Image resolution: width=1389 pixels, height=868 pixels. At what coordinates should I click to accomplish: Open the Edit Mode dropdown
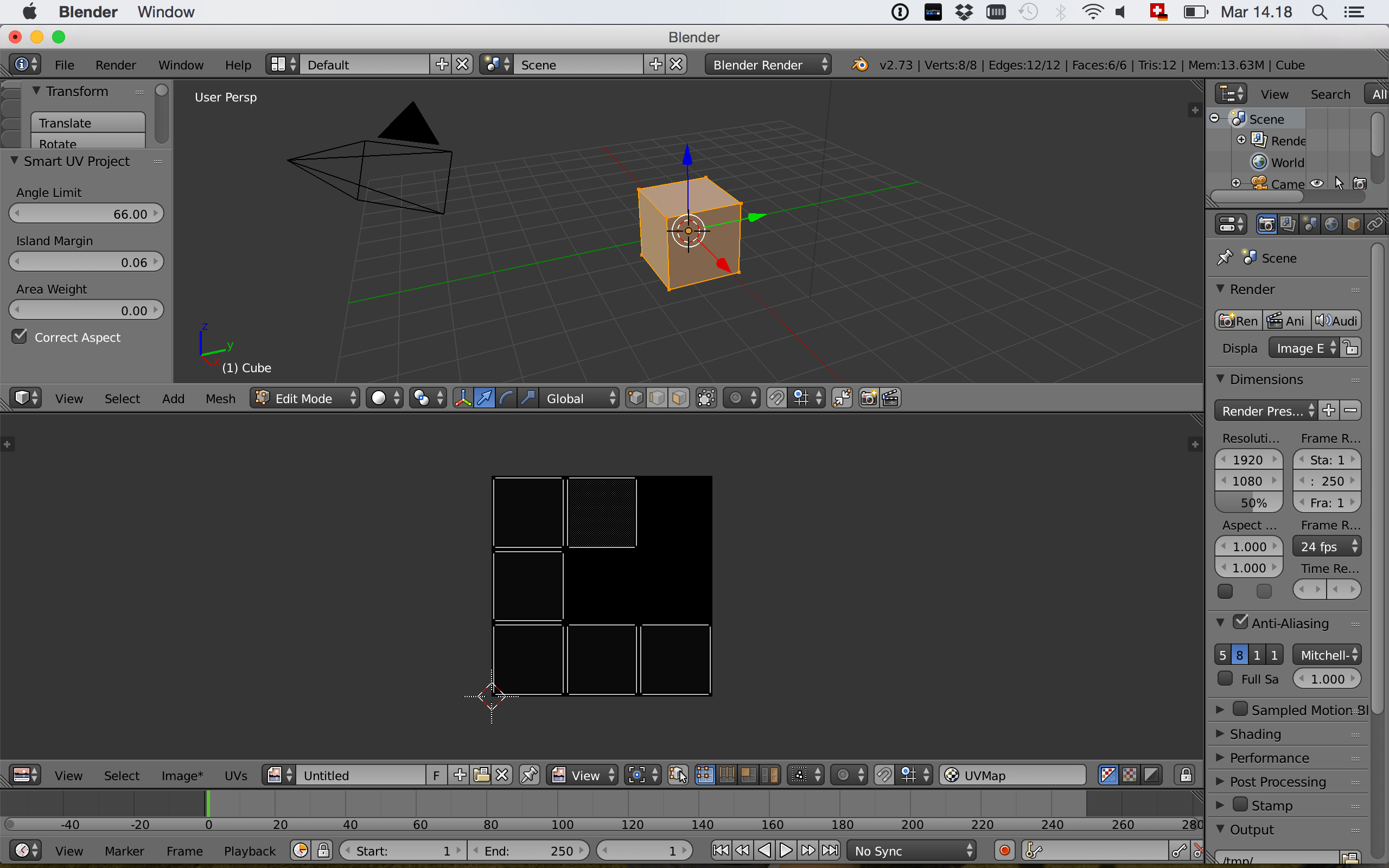(x=304, y=397)
